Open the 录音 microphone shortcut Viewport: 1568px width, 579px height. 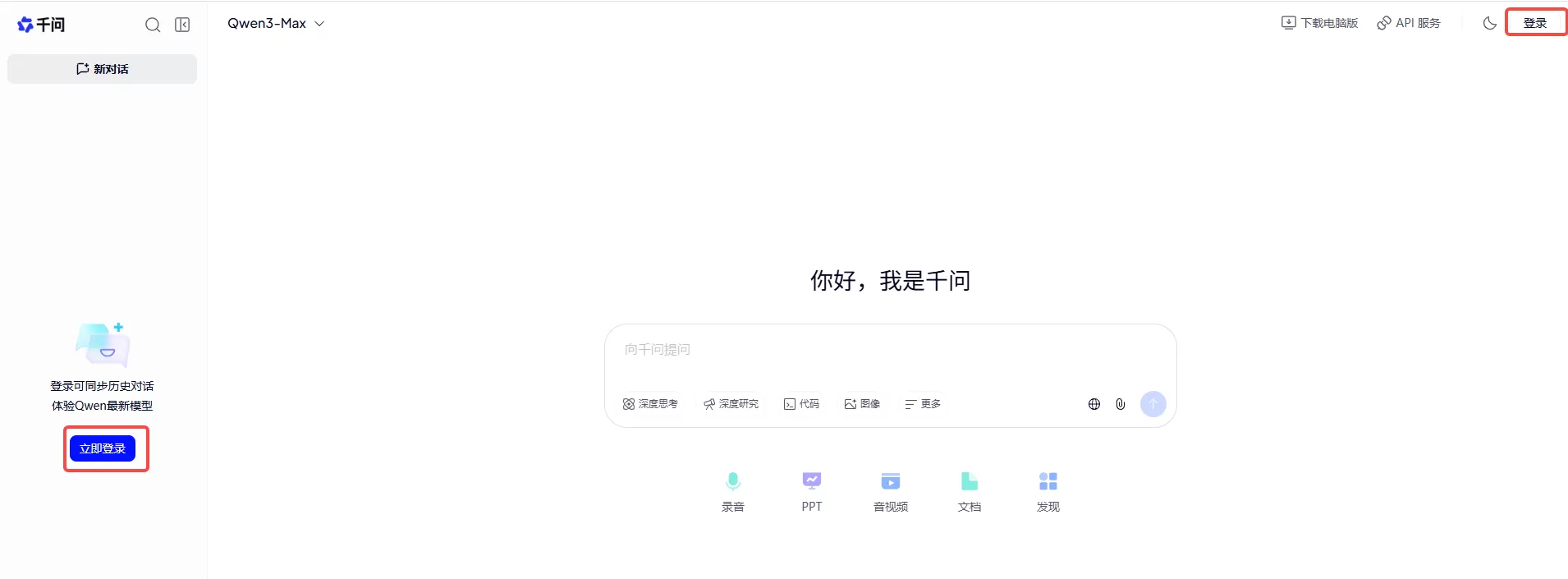coord(733,491)
